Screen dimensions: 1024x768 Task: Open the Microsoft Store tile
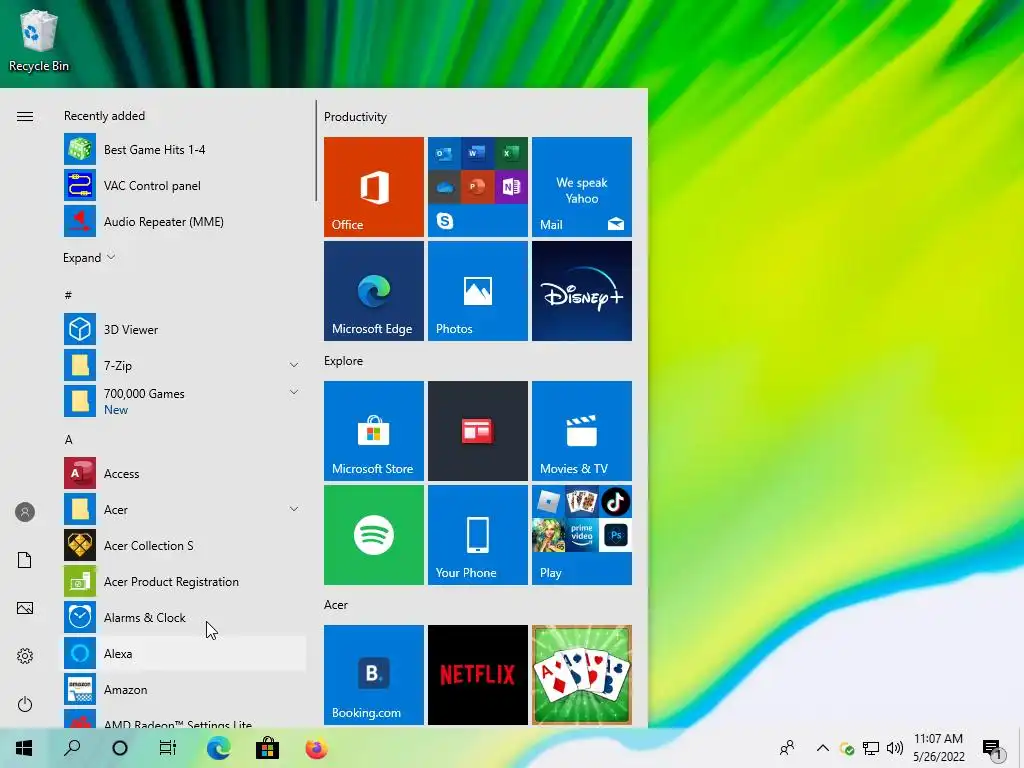pos(374,431)
